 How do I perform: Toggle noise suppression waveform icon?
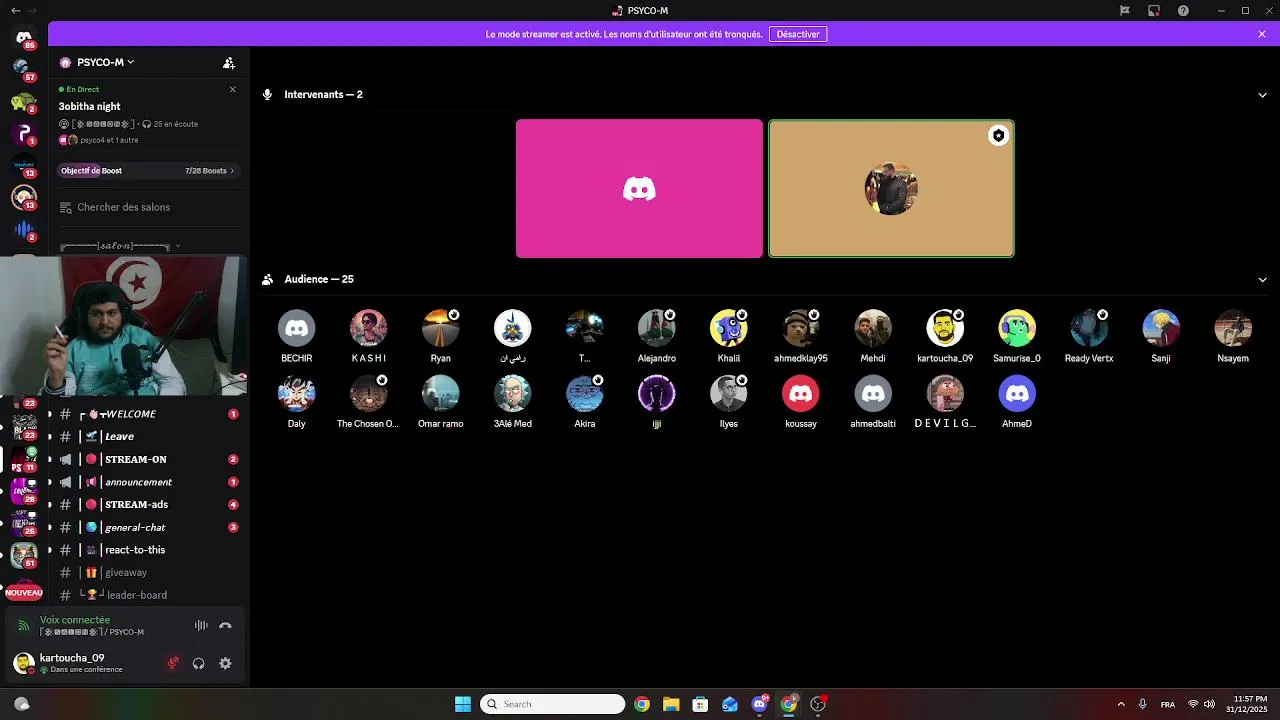click(x=201, y=626)
